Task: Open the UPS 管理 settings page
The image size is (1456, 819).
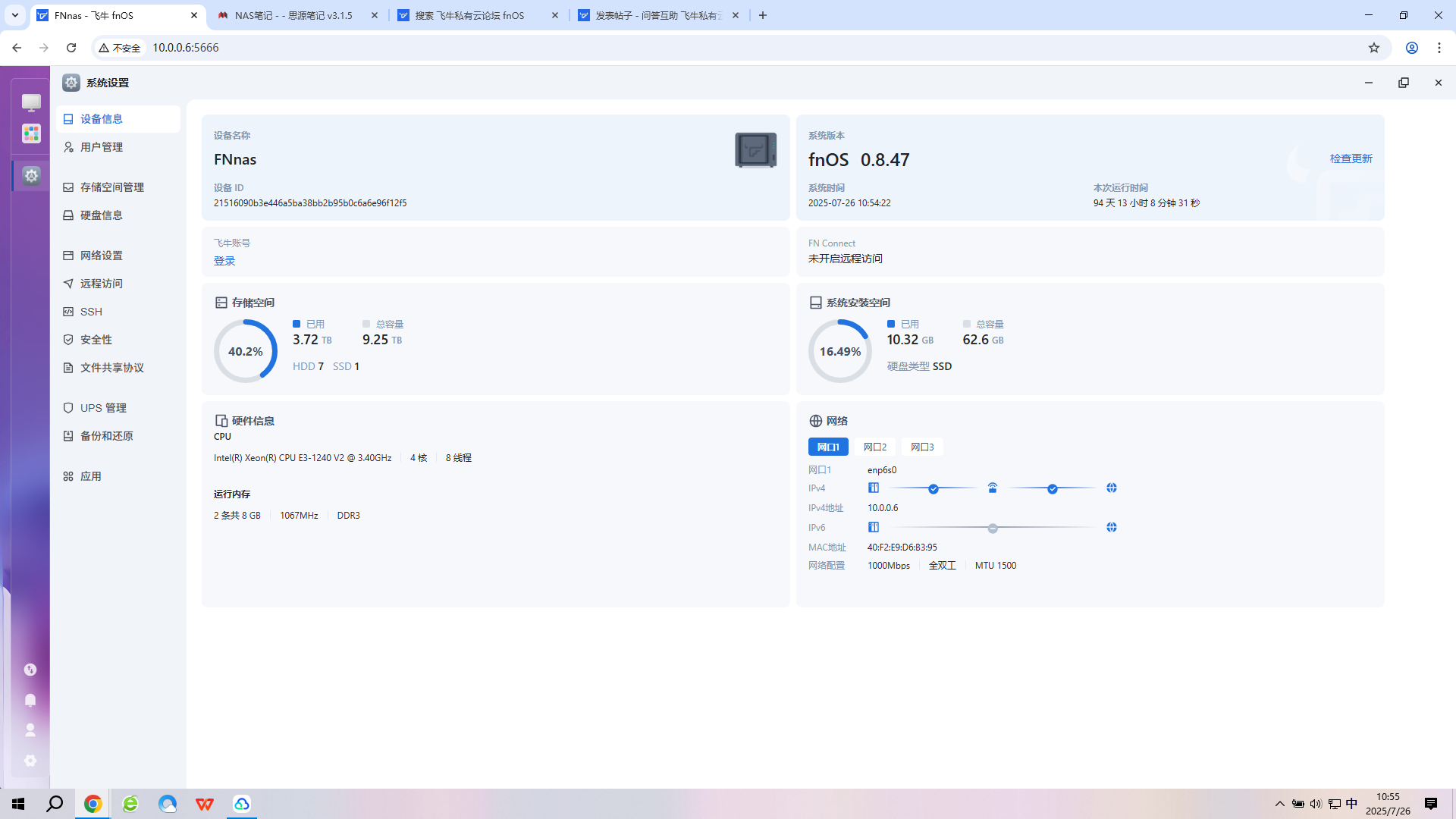Action: (118, 408)
